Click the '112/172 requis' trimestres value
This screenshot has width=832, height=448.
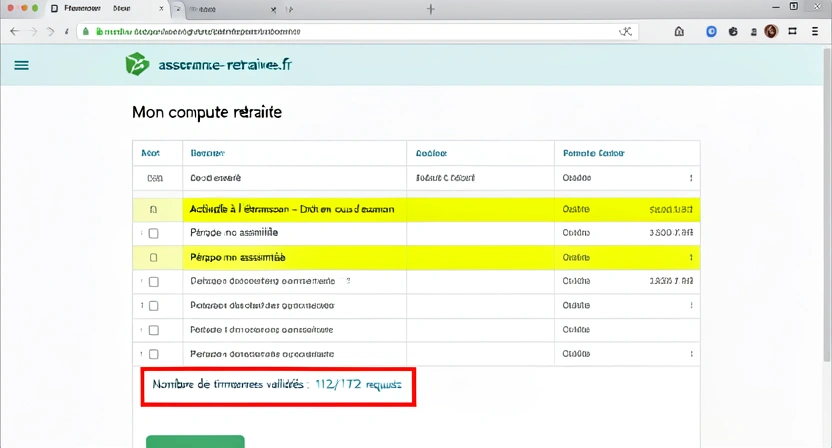click(358, 384)
